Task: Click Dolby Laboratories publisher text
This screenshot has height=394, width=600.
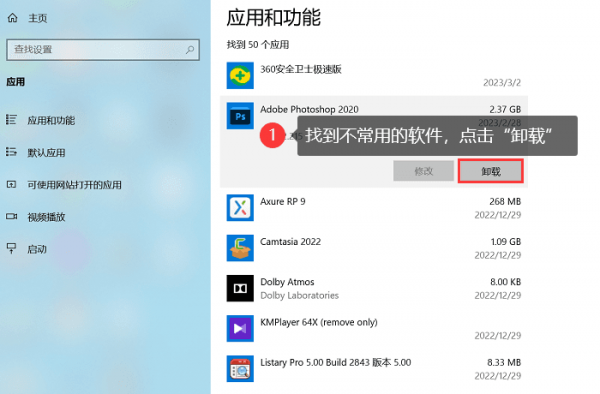Action: (299, 295)
